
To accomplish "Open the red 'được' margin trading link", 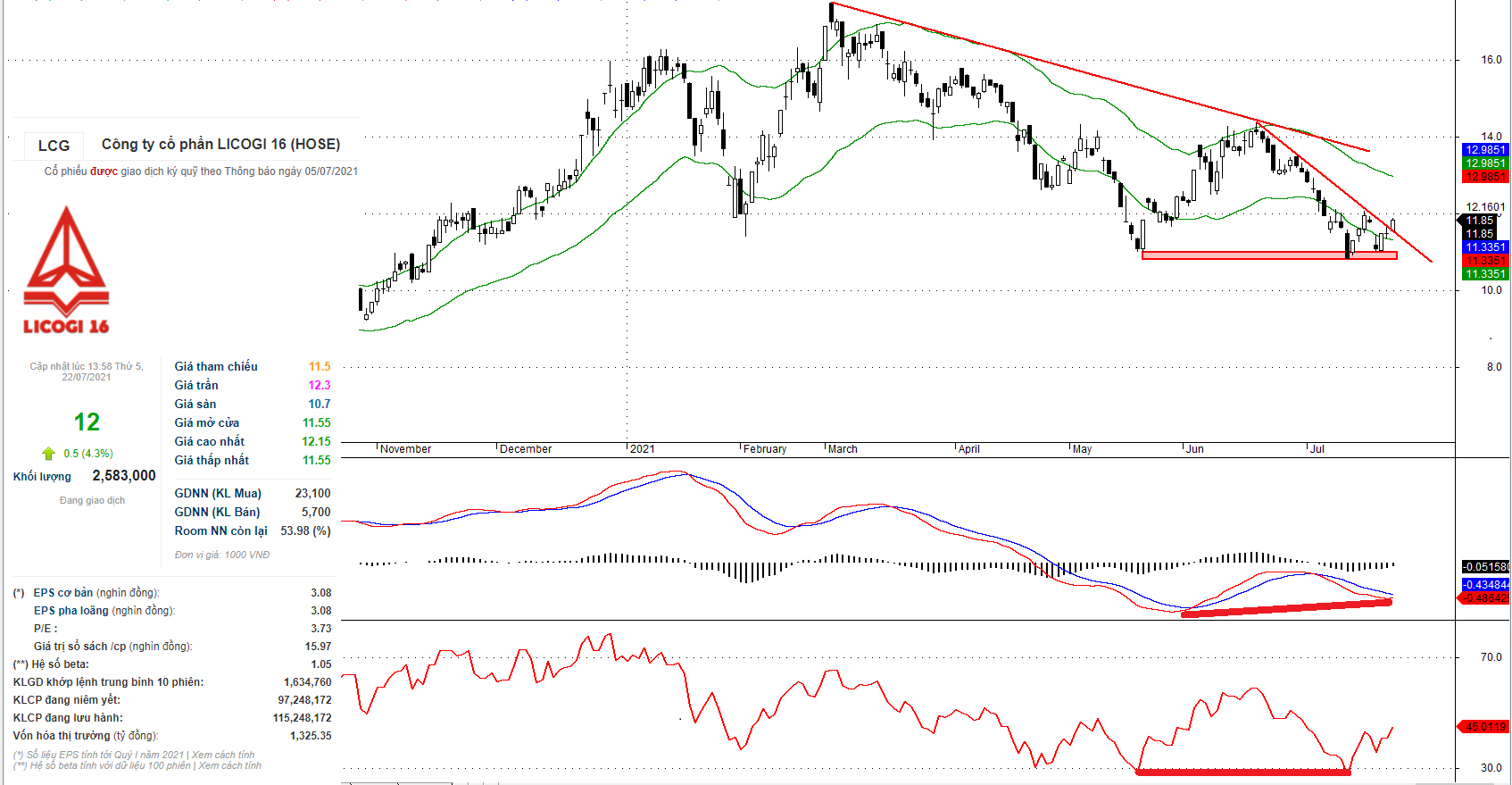I will click(x=104, y=171).
